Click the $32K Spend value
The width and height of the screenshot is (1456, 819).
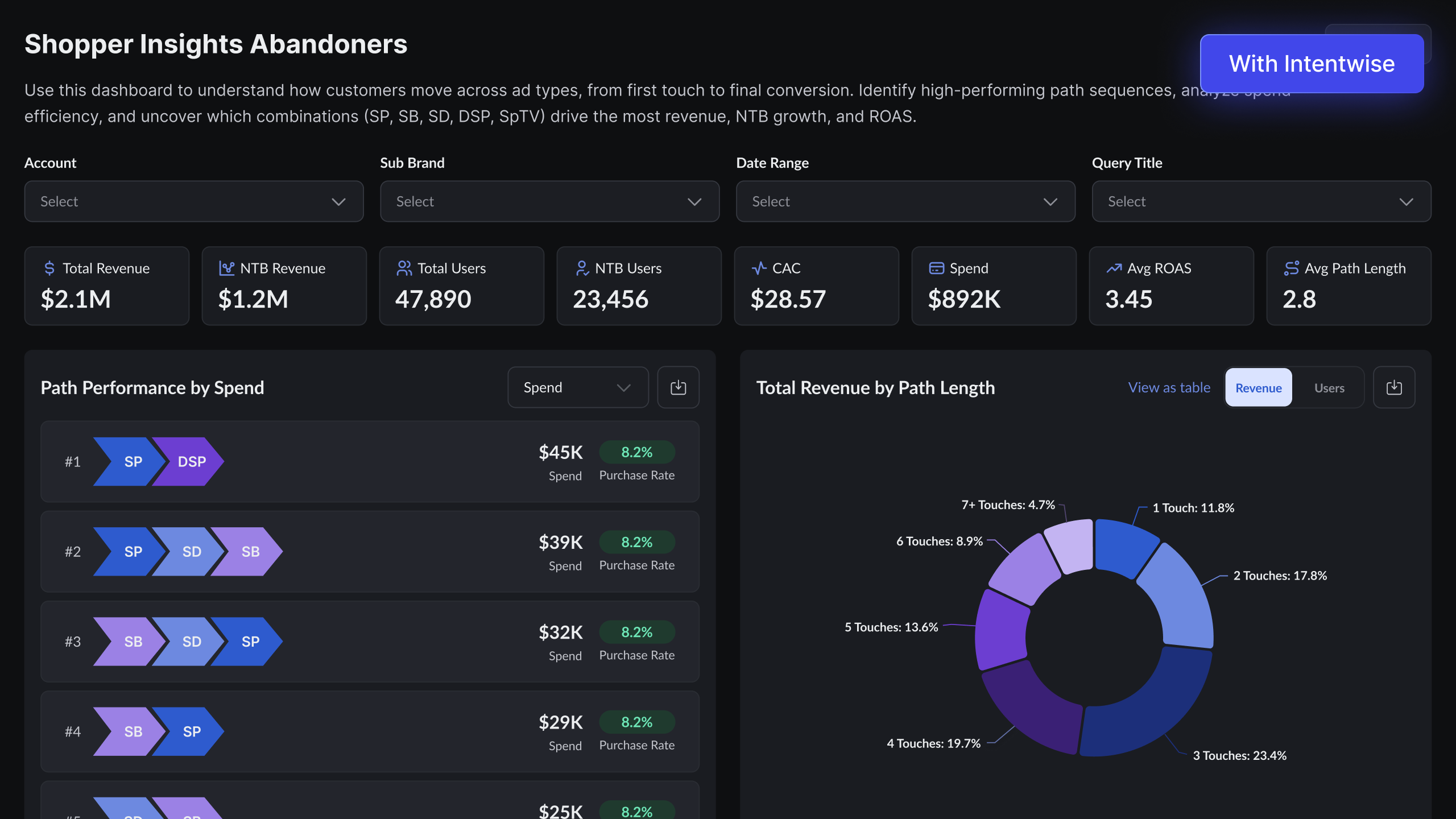click(561, 632)
